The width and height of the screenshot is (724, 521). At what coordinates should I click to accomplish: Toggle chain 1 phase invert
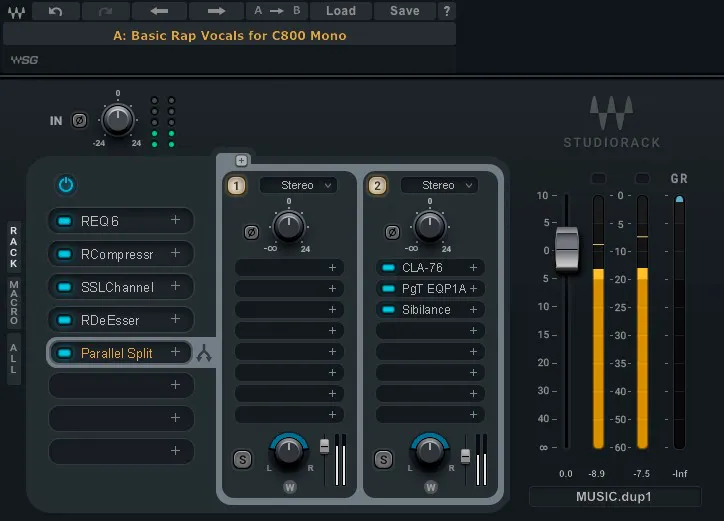click(251, 232)
